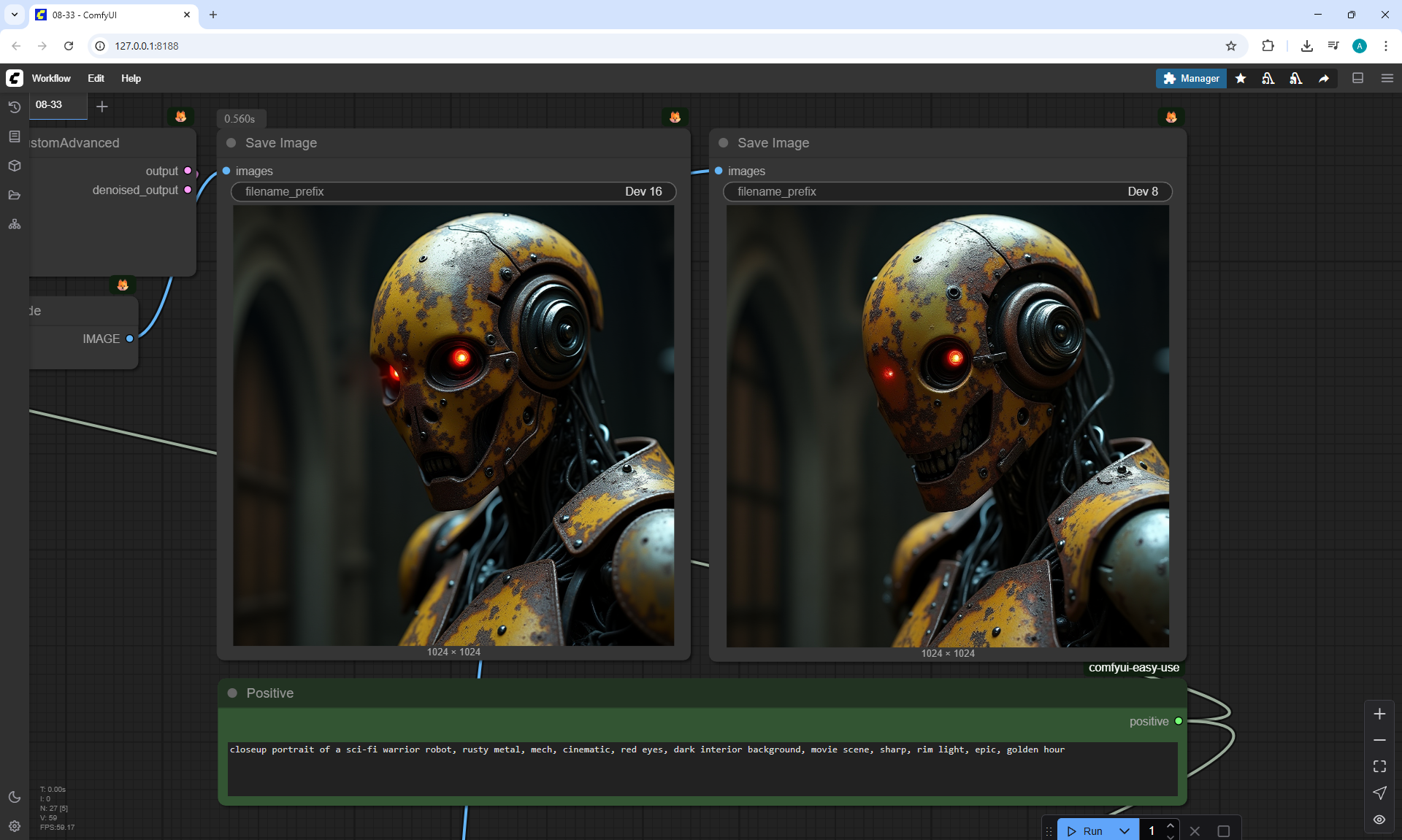
Task: Open the Edit menu
Action: pos(96,78)
